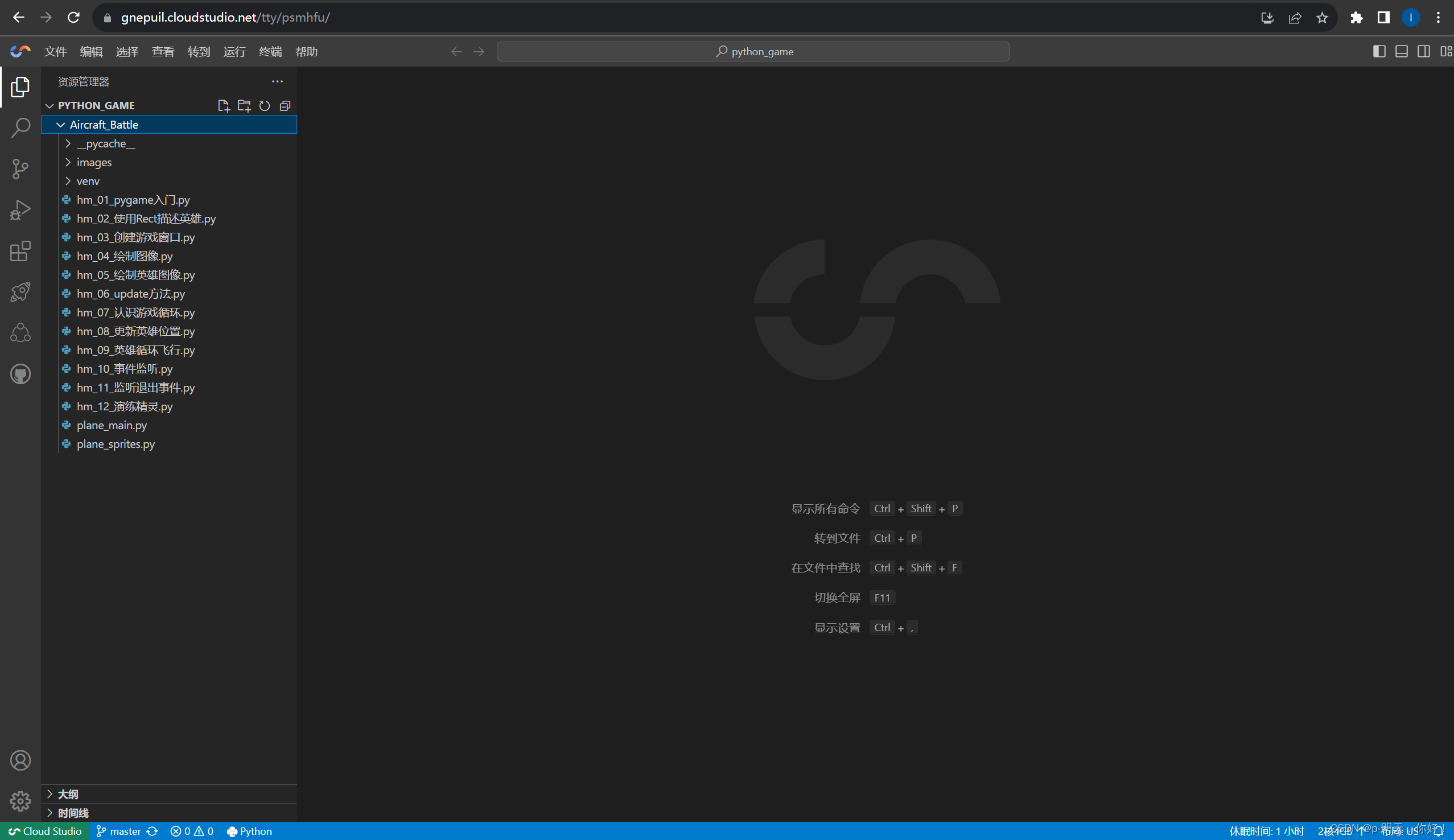
Task: Select hm_12_演练精灵.py file
Action: [125, 406]
